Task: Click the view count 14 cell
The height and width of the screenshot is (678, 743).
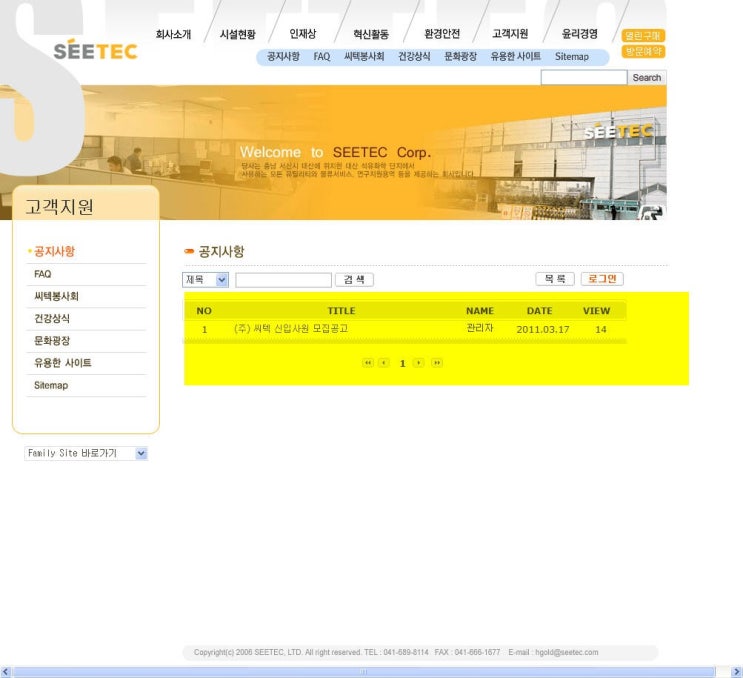Action: point(601,329)
